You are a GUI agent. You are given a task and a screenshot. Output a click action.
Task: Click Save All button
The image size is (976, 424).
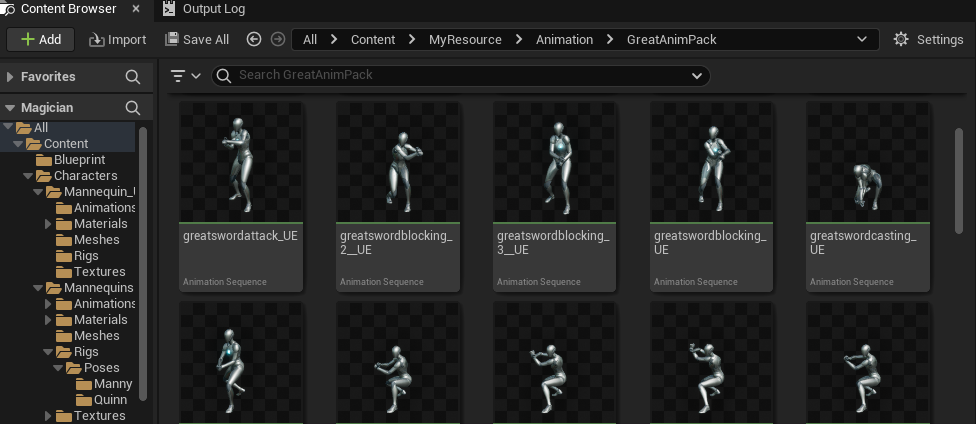point(197,39)
